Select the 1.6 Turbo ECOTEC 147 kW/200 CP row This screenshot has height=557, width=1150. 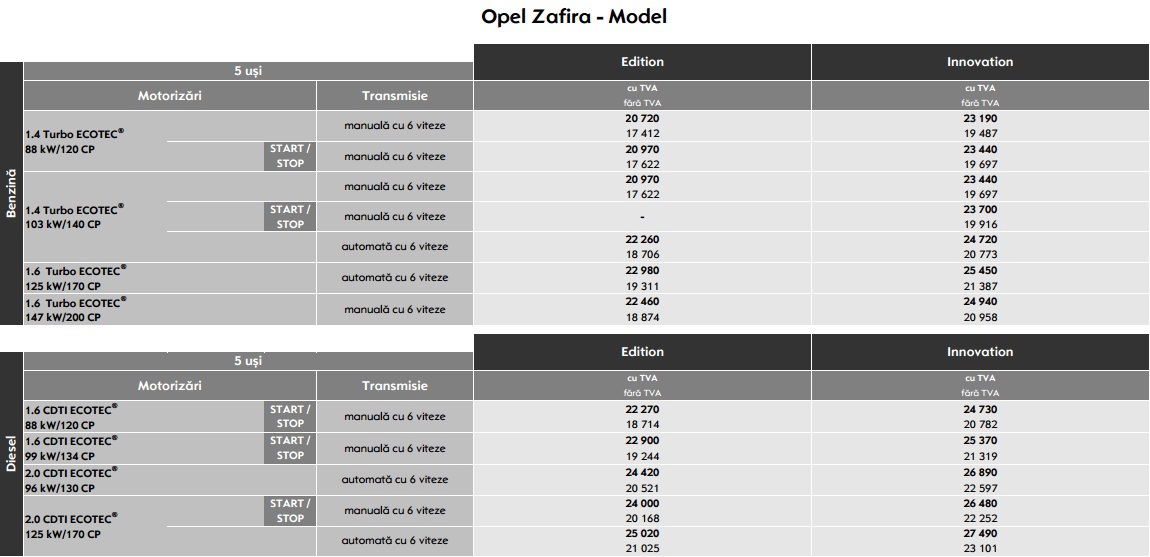(x=587, y=309)
